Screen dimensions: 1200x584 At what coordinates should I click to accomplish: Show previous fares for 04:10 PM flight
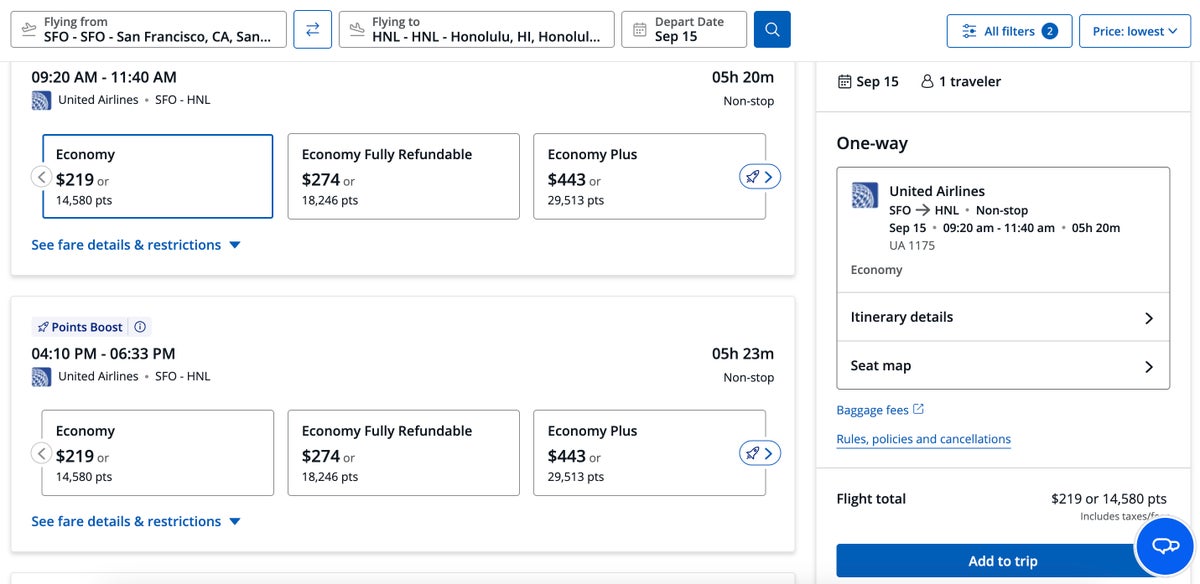pyautogui.click(x=42, y=453)
